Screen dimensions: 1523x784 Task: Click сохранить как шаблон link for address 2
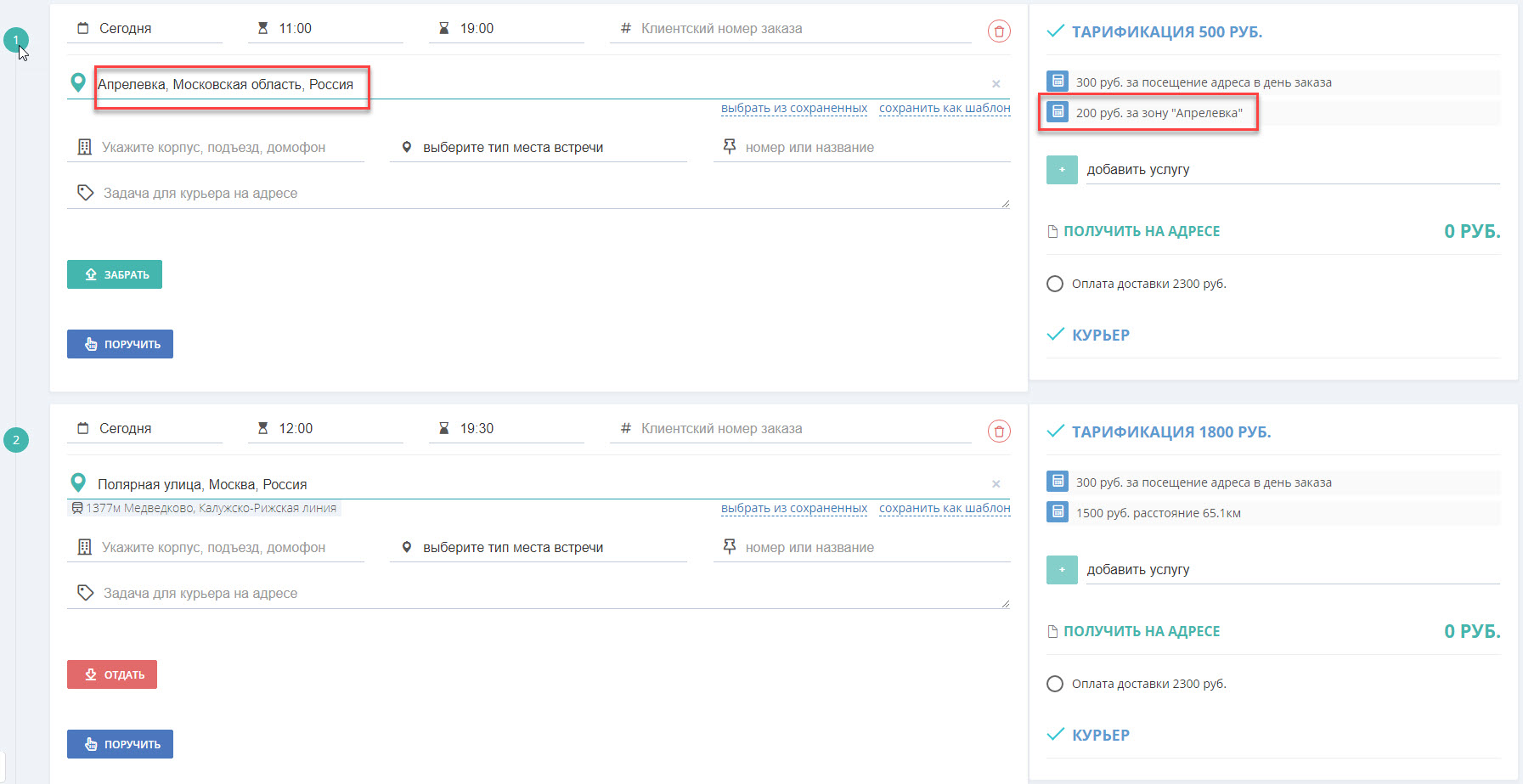coord(945,509)
